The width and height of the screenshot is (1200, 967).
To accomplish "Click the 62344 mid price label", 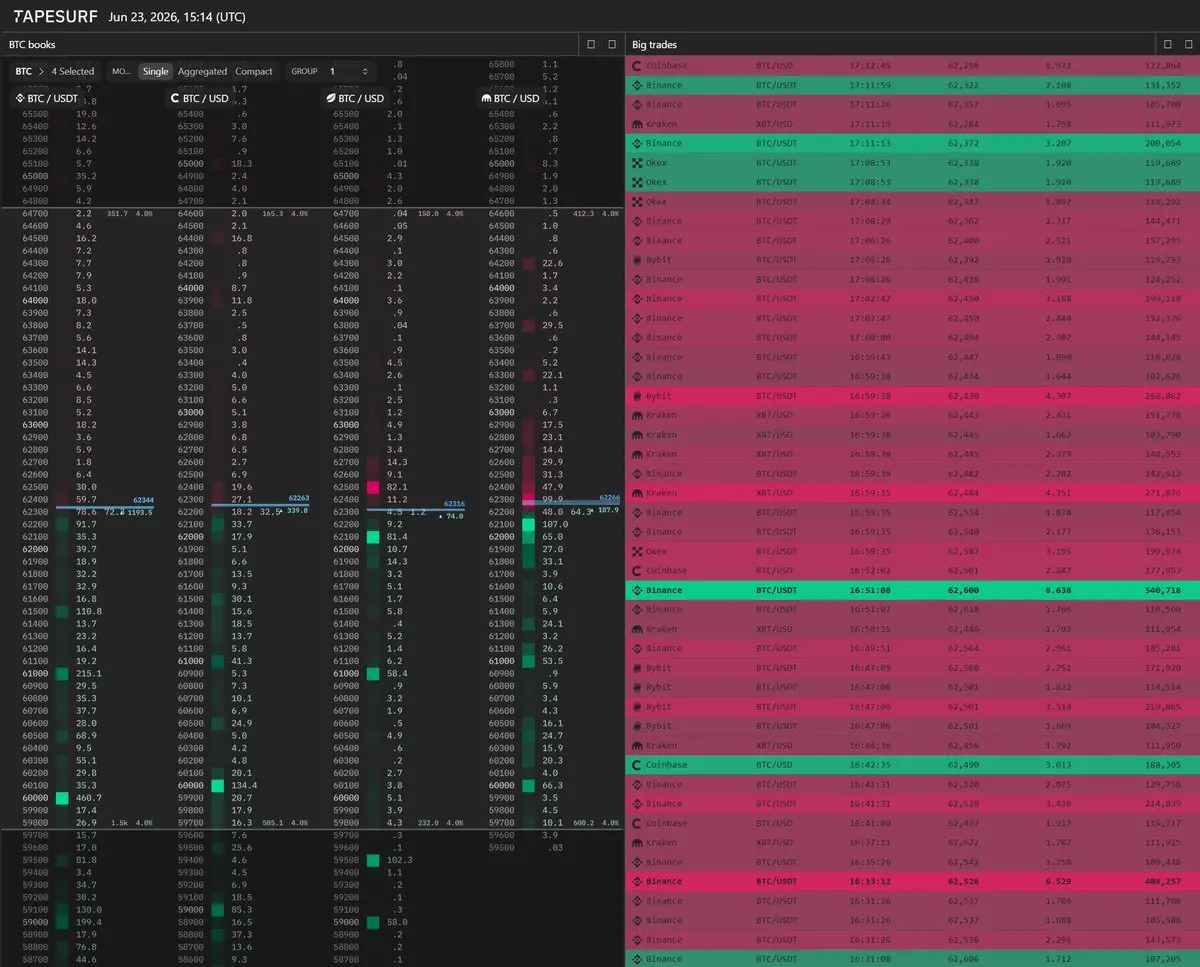I will (x=143, y=501).
